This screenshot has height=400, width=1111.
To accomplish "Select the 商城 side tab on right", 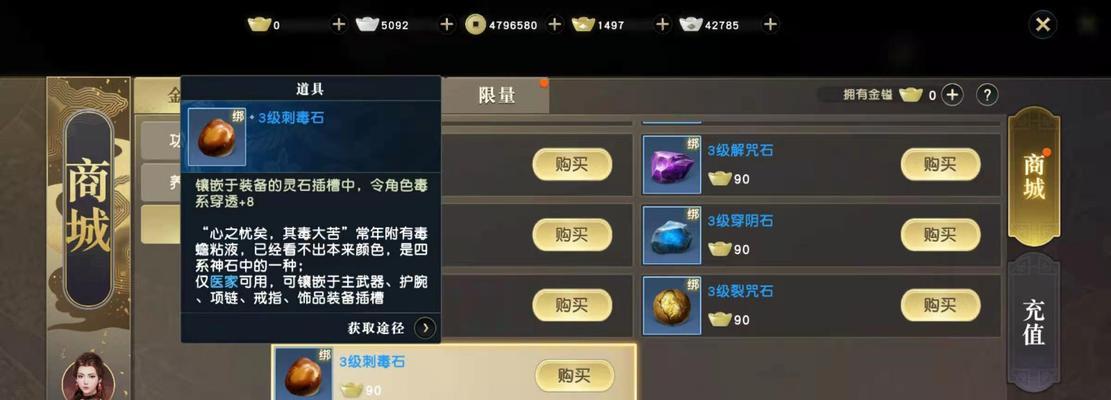I will (x=1034, y=177).
